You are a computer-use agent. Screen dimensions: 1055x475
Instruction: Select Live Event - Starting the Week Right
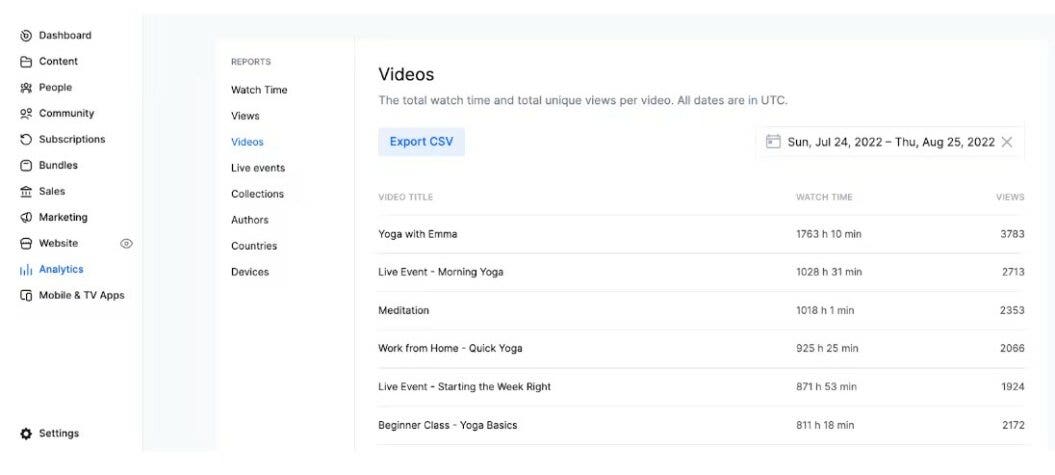tap(464, 386)
